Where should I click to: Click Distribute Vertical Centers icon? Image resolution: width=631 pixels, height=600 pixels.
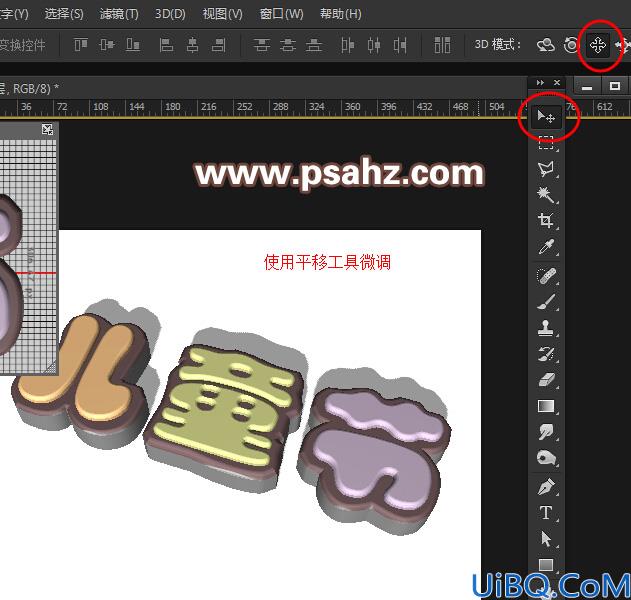click(288, 45)
